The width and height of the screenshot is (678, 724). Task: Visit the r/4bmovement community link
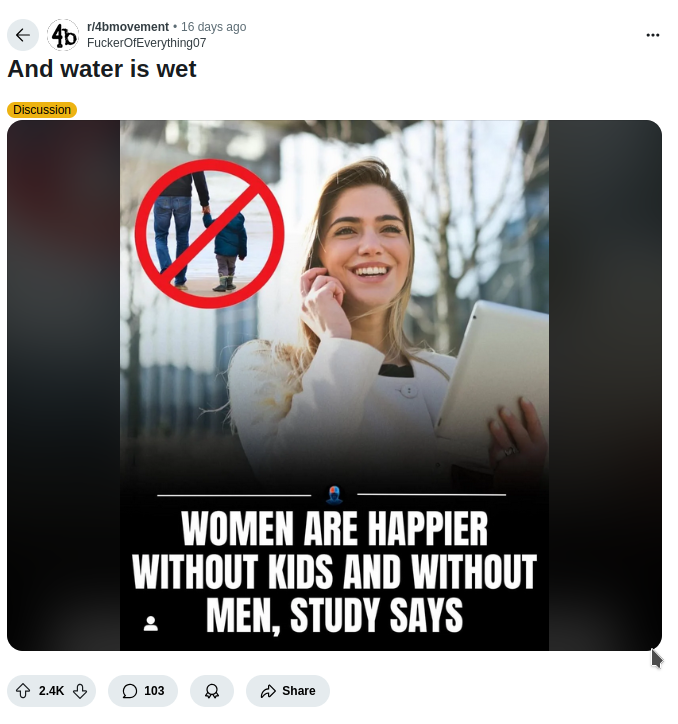(128, 27)
